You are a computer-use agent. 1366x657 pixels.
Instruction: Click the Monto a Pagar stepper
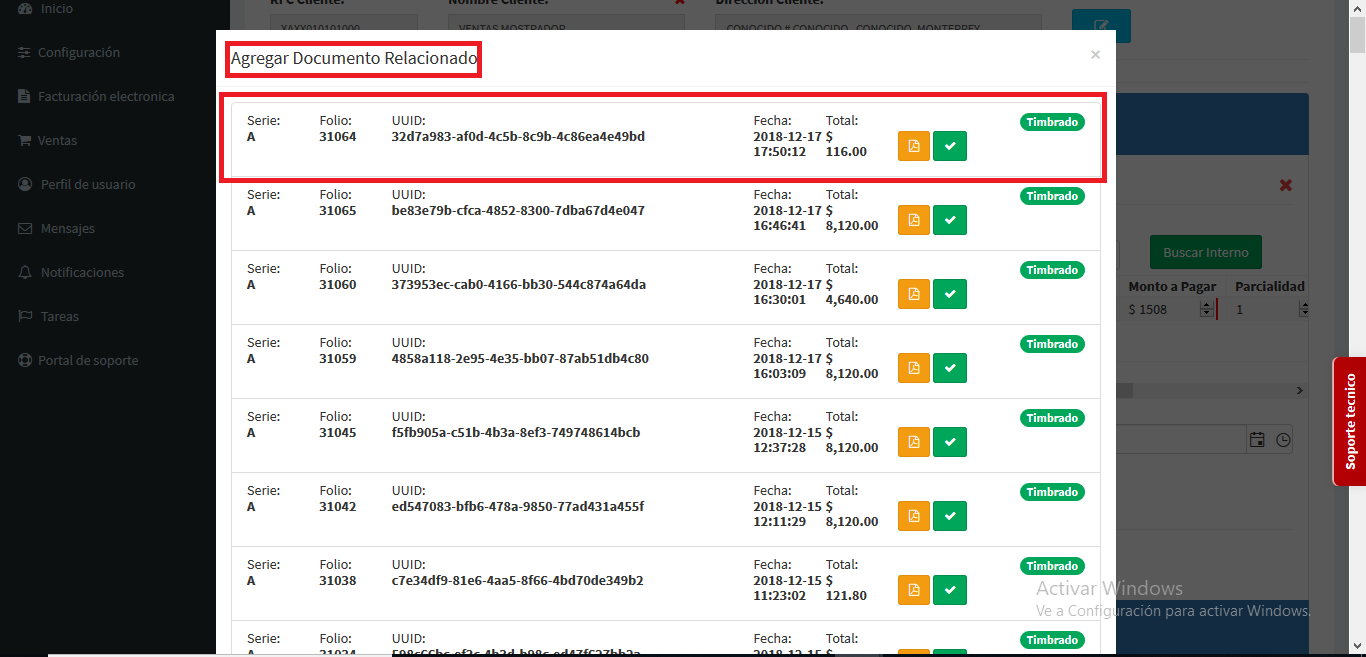pyautogui.click(x=1205, y=310)
